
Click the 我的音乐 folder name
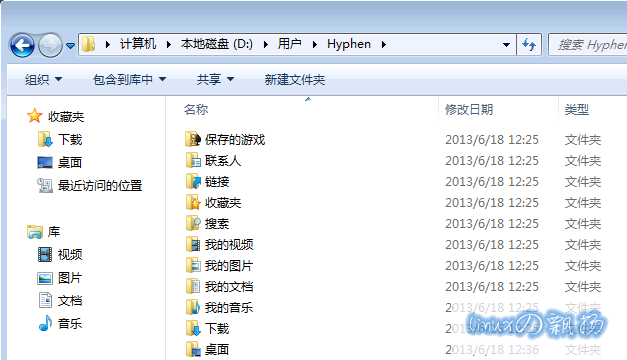(229, 308)
